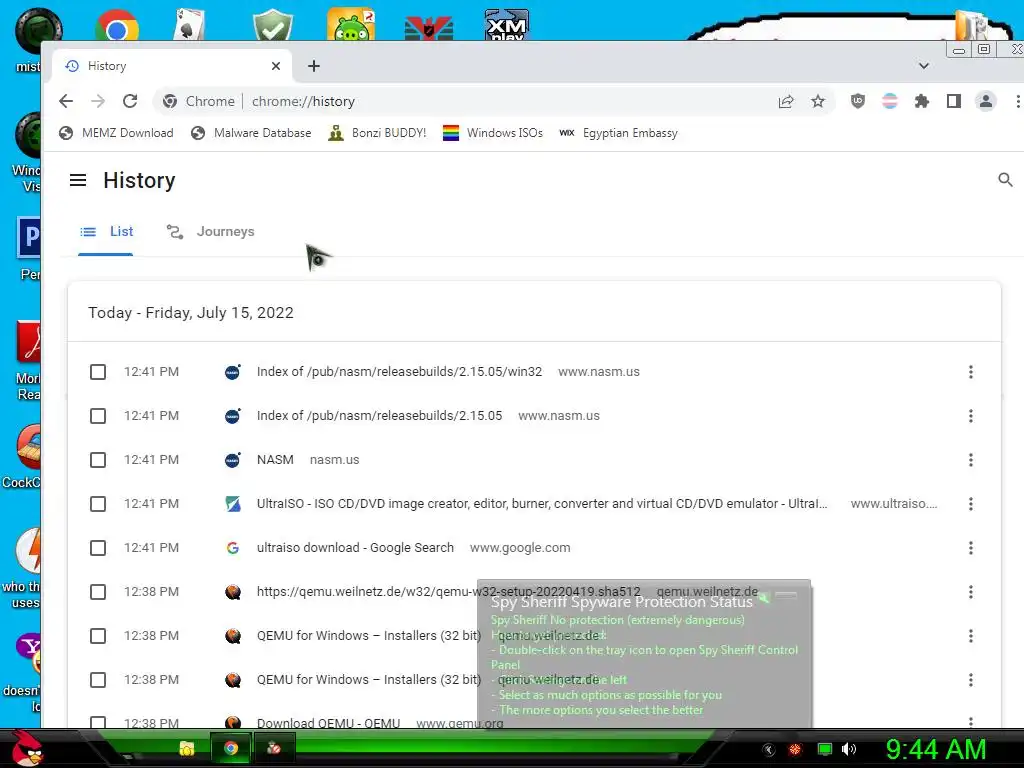Open actions menu for UltraISO entry
Viewport: 1024px width, 768px height.
tap(971, 504)
